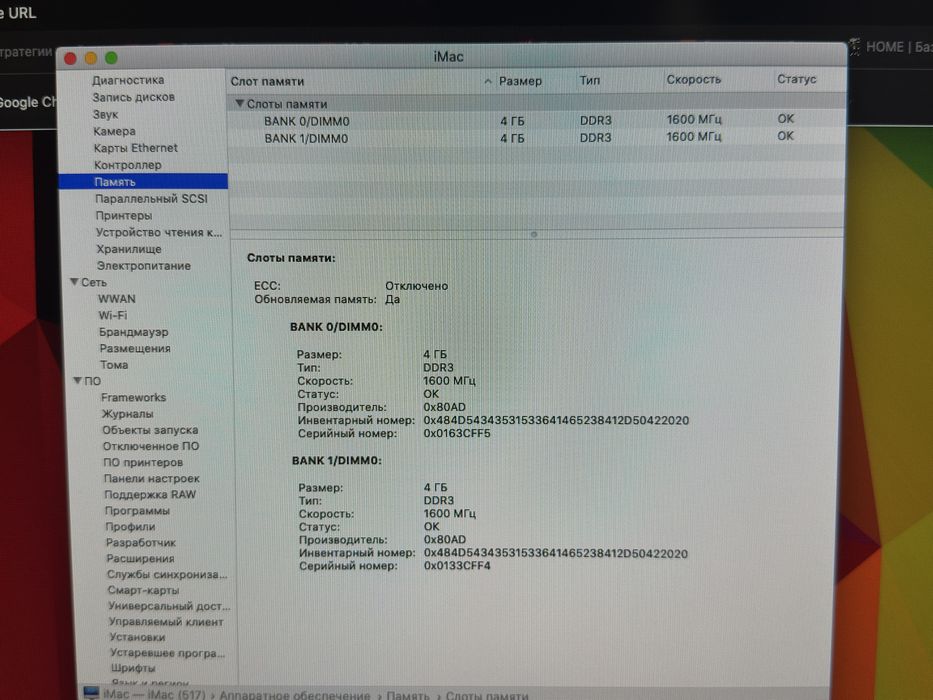Select Карты Ethernet in the sidebar
Viewport: 933px width, 700px height.
point(136,148)
